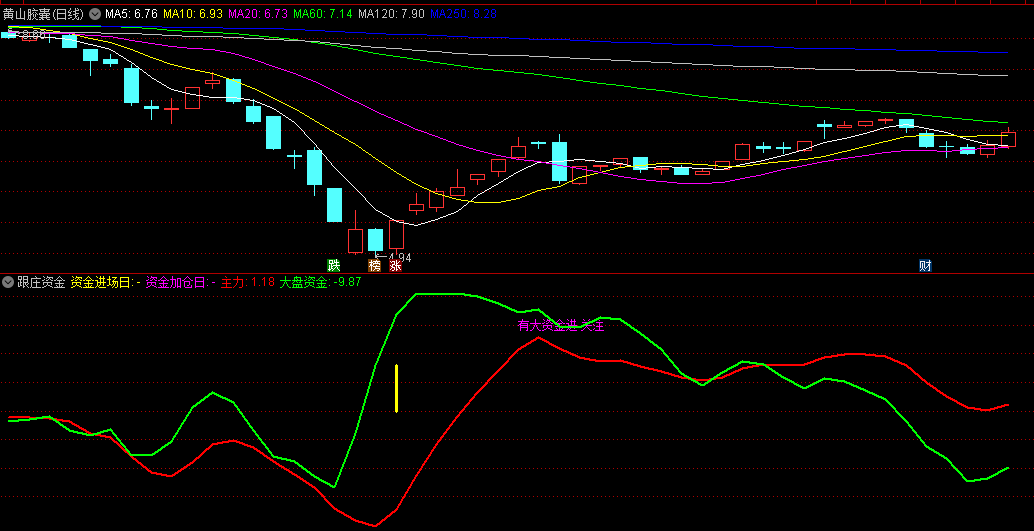Click the 资金加仓日 indicator label
This screenshot has height=531, width=1034.
180,282
